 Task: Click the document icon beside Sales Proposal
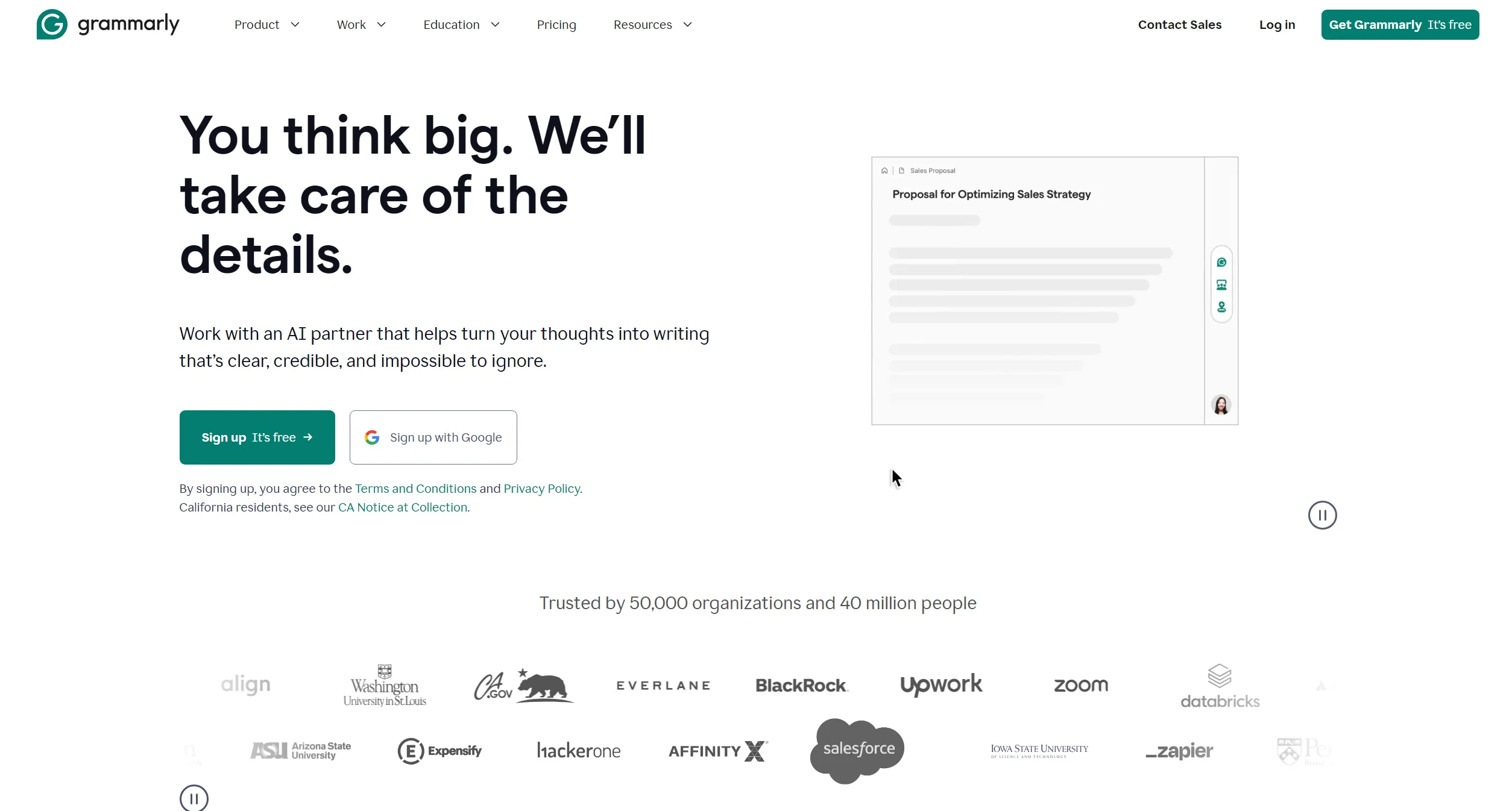[901, 171]
